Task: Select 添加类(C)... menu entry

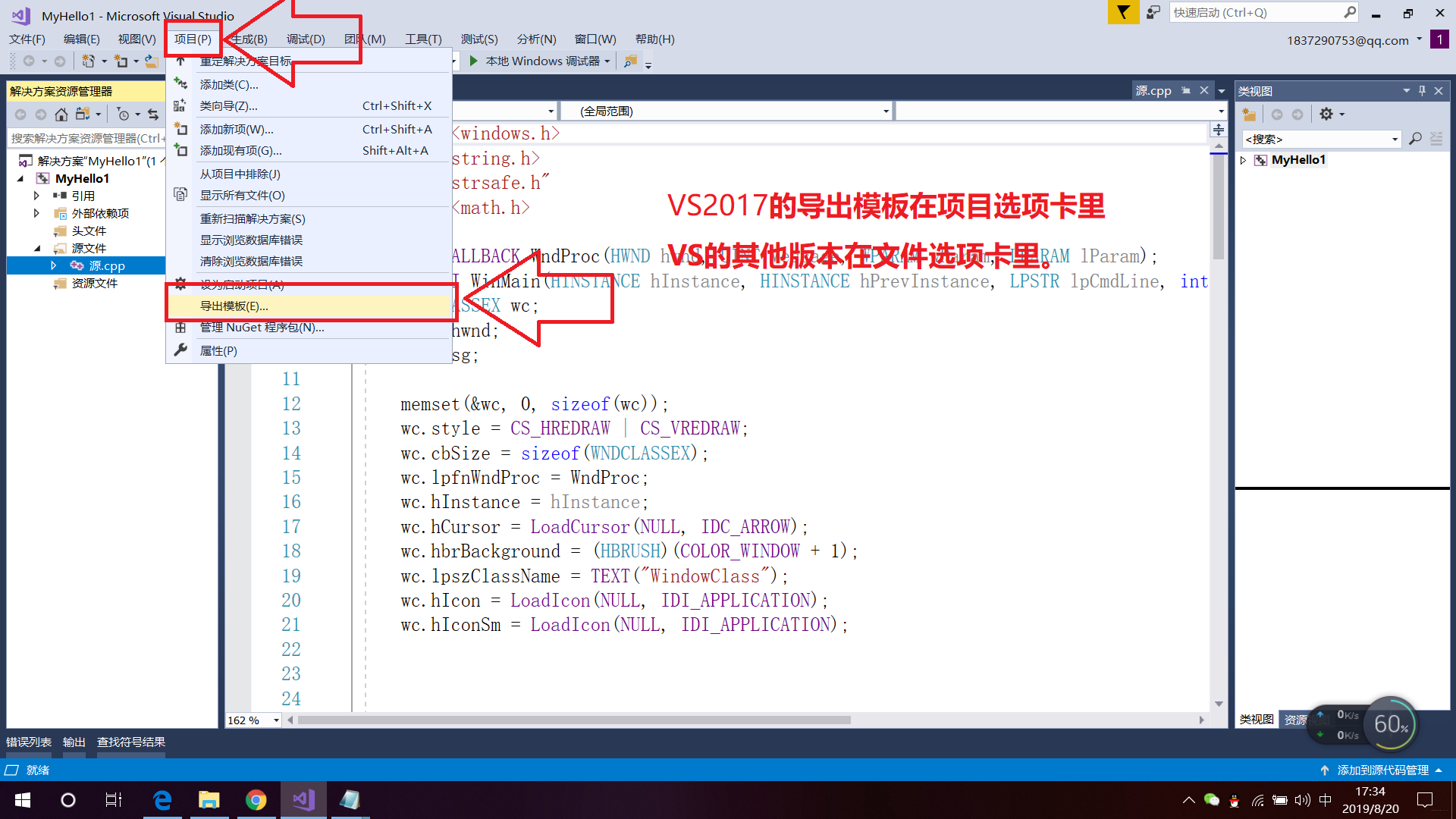Action: coord(311,84)
